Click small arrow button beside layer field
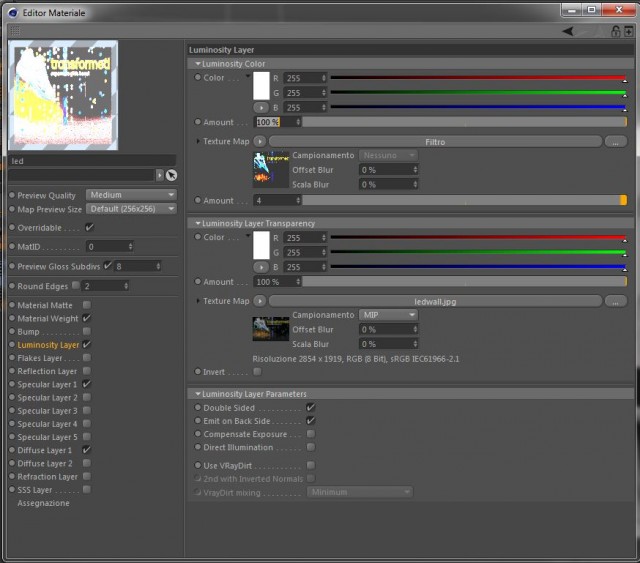The width and height of the screenshot is (640, 563). tap(160, 175)
